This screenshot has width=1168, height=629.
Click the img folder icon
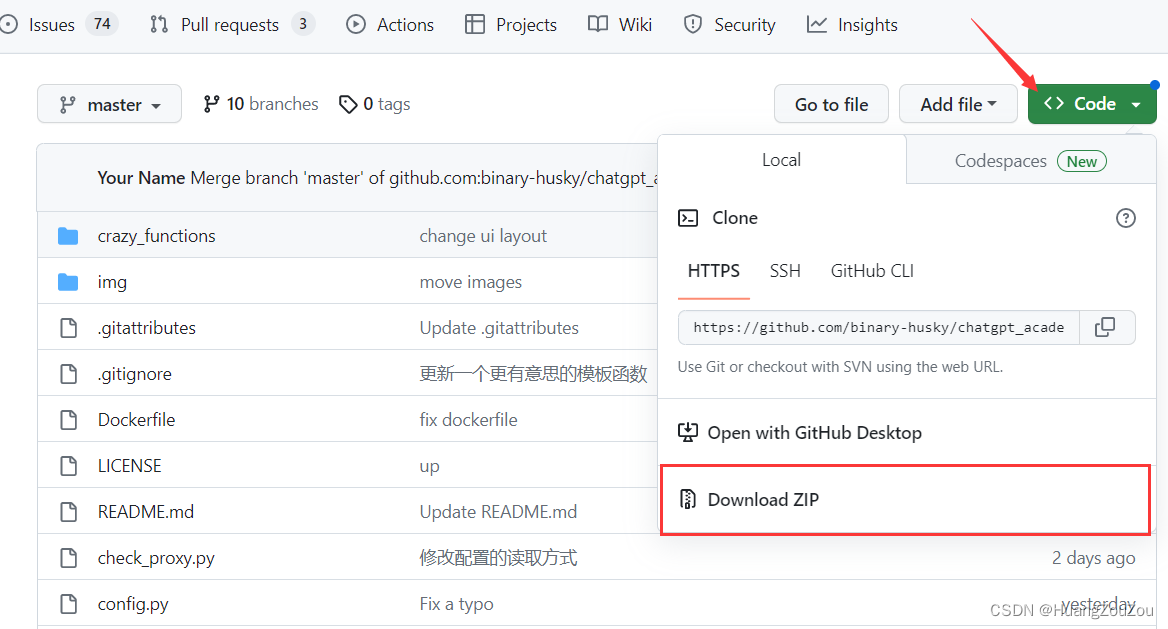[68, 282]
